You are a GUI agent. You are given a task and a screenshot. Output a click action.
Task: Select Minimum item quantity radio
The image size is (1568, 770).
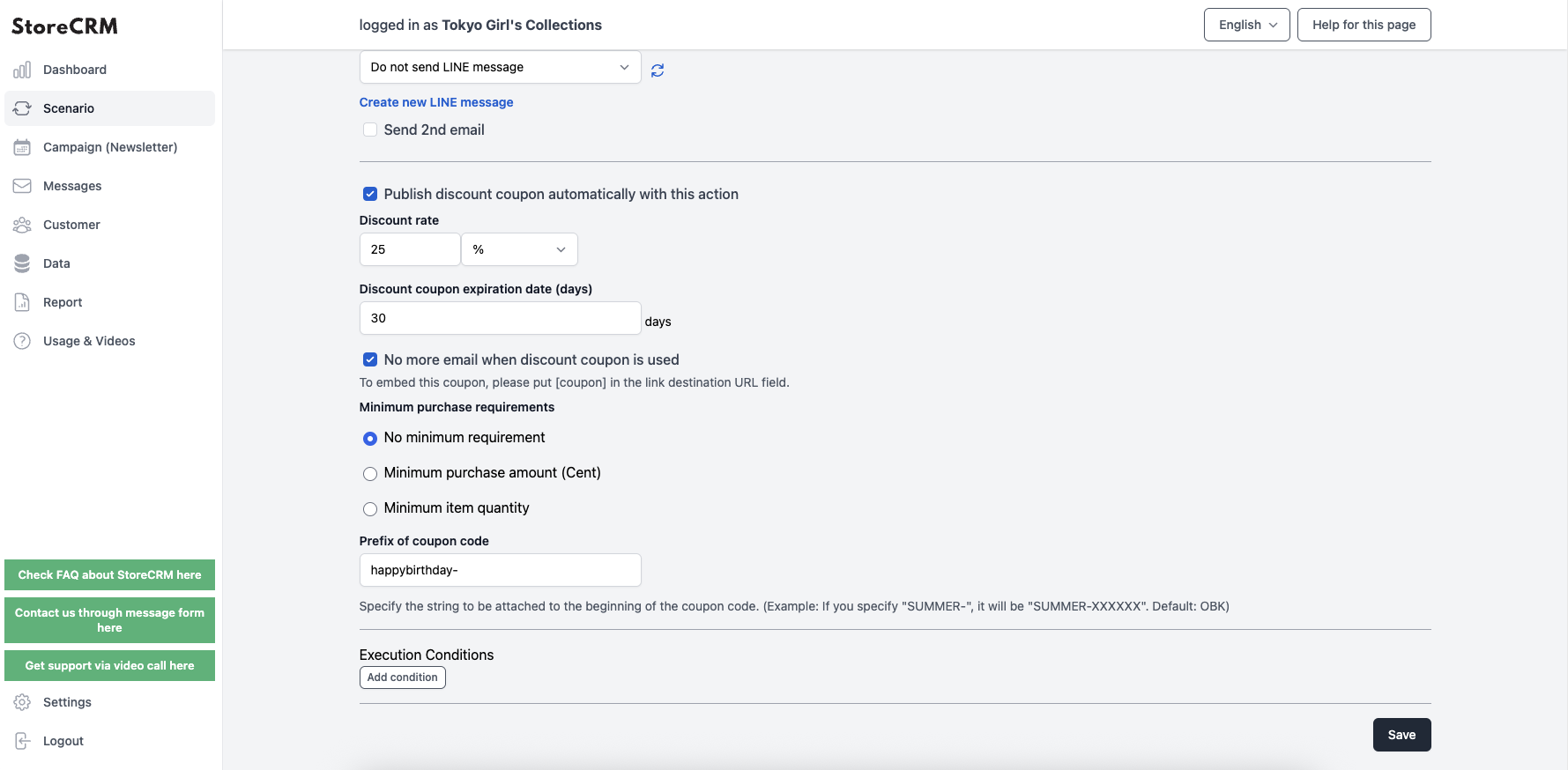point(370,508)
